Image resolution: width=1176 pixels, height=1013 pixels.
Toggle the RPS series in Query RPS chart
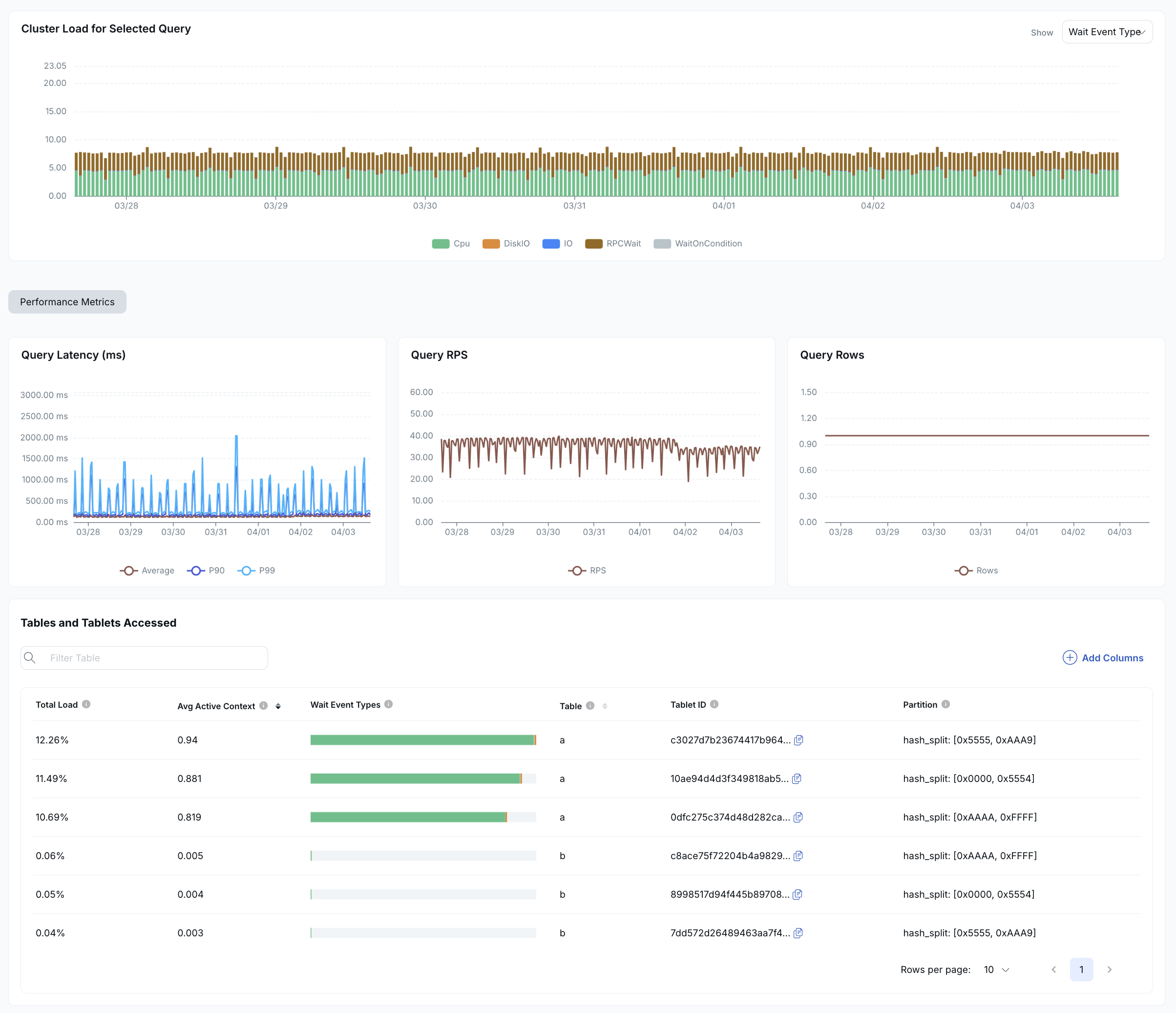[x=588, y=570]
